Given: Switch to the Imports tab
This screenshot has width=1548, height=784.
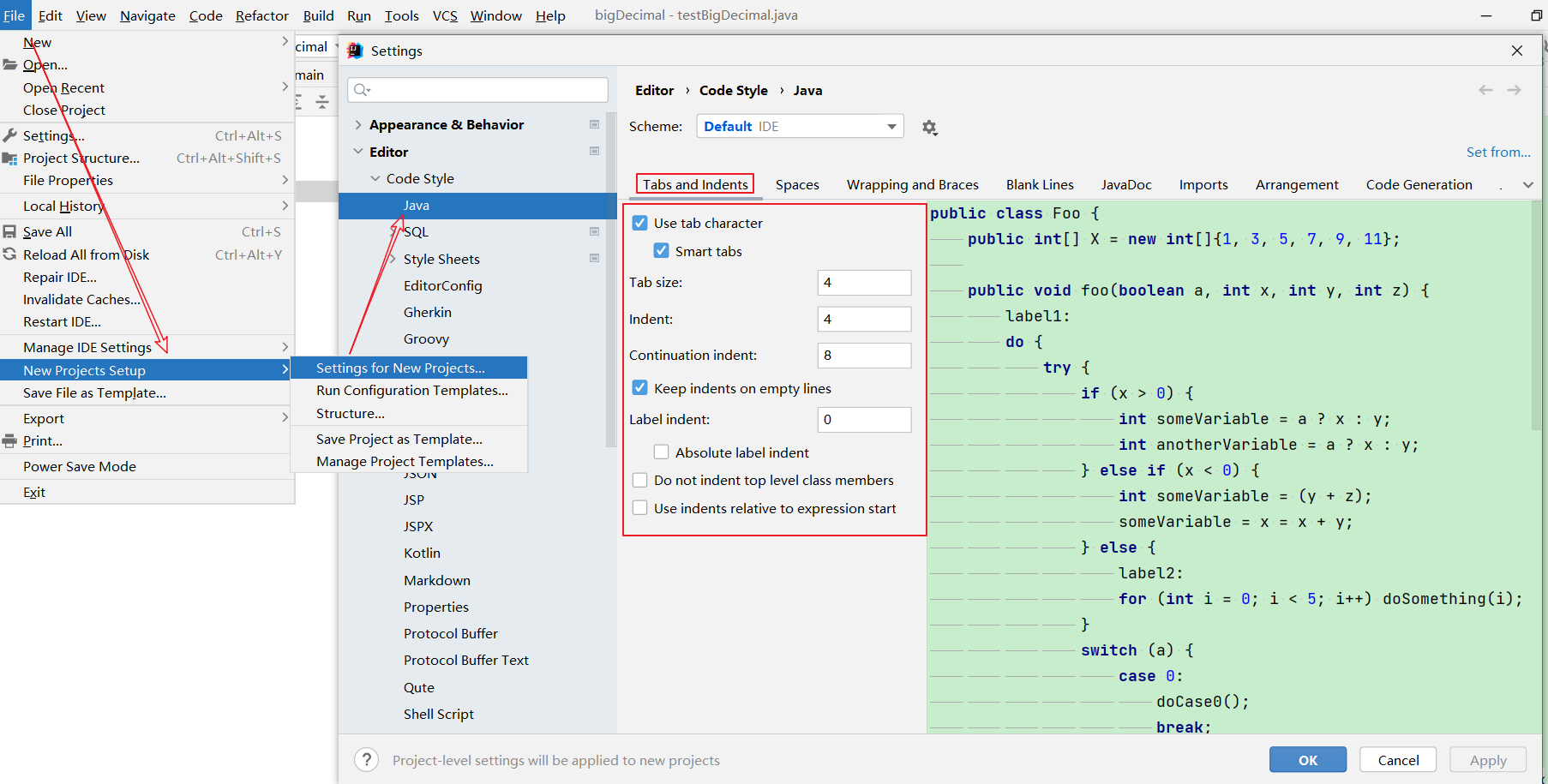Looking at the screenshot, I should pos(1203,185).
